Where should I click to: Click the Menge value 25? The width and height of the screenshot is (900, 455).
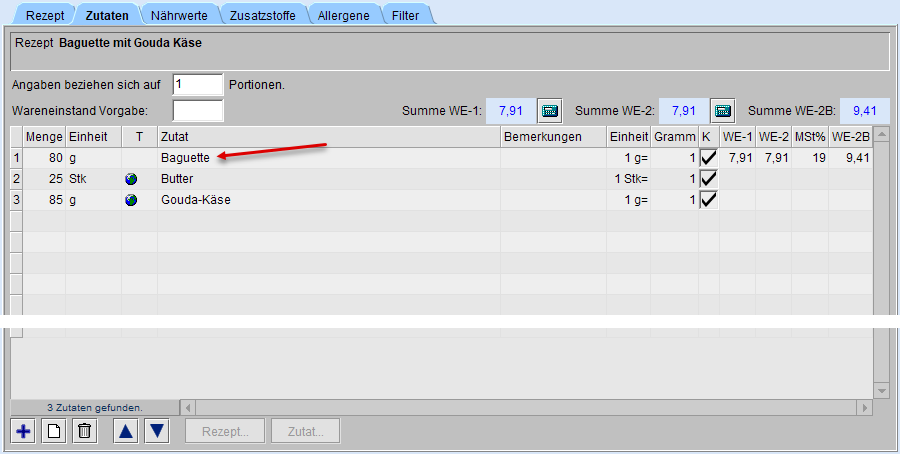pyautogui.click(x=56, y=179)
